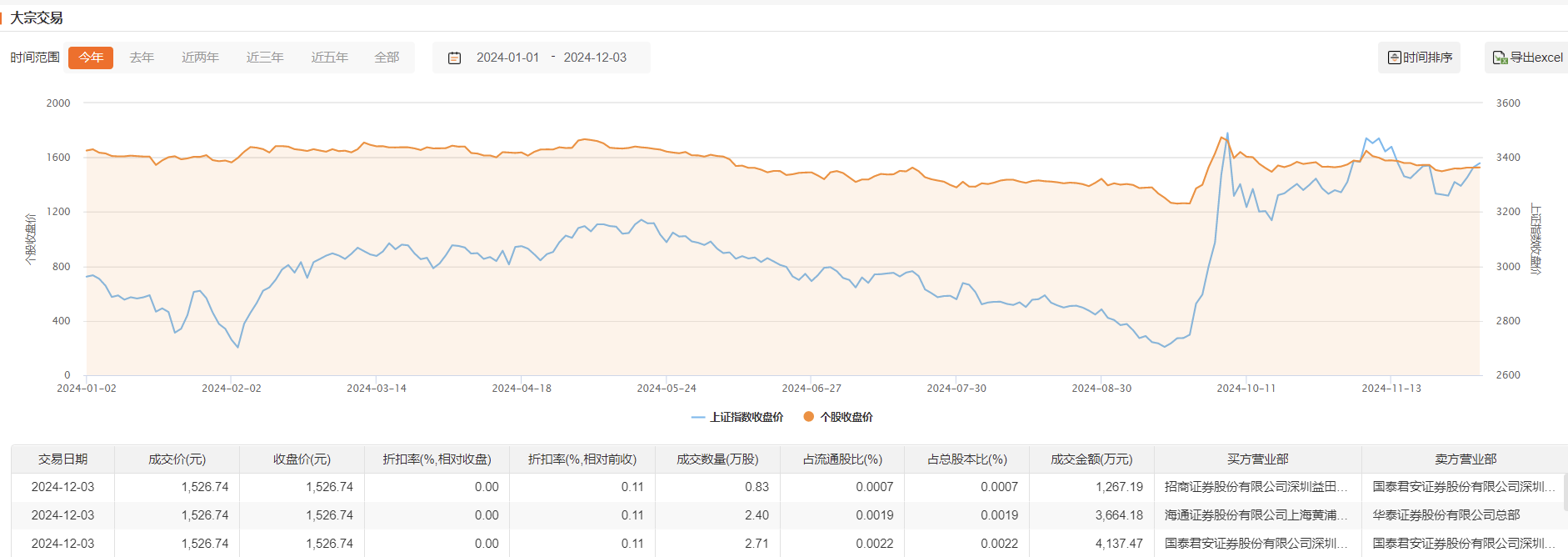Select the 近三年 range option
1568x557 pixels.
click(265, 58)
